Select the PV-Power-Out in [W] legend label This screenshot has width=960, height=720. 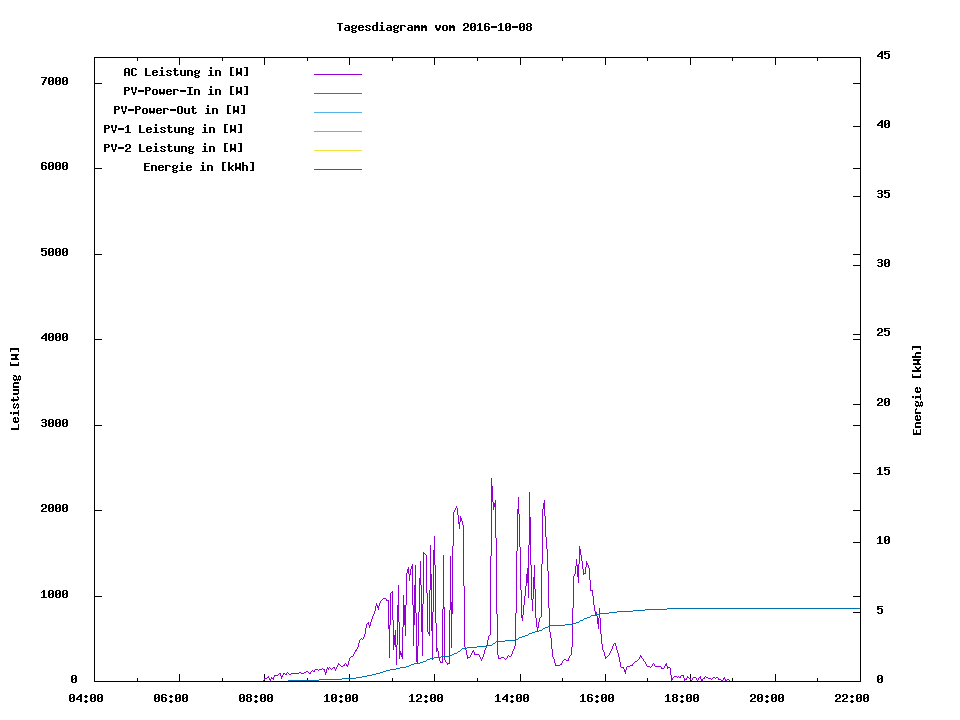click(180, 110)
